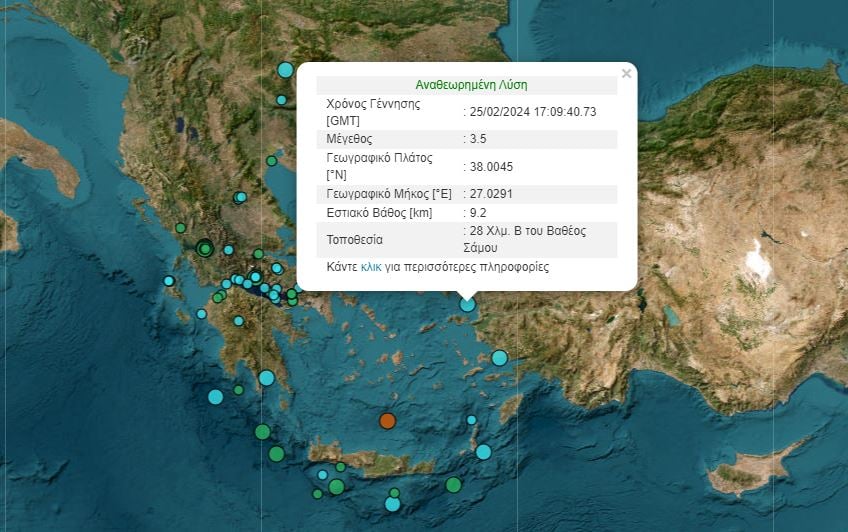Click the focal depth value 9.2
The image size is (848, 532).
pyautogui.click(x=478, y=212)
